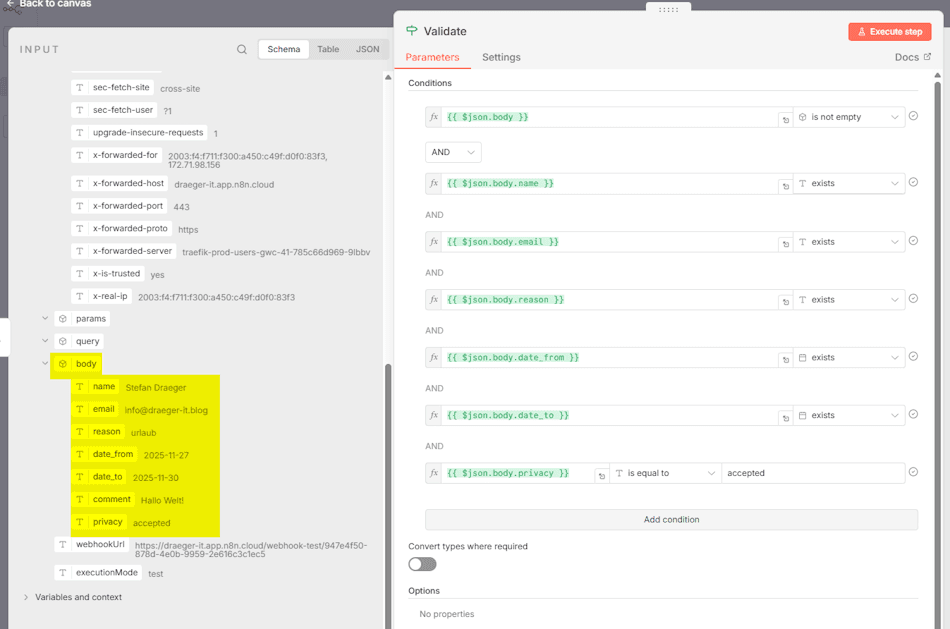
Task: Open the 'is not empty' operator dropdown
Action: (849, 117)
